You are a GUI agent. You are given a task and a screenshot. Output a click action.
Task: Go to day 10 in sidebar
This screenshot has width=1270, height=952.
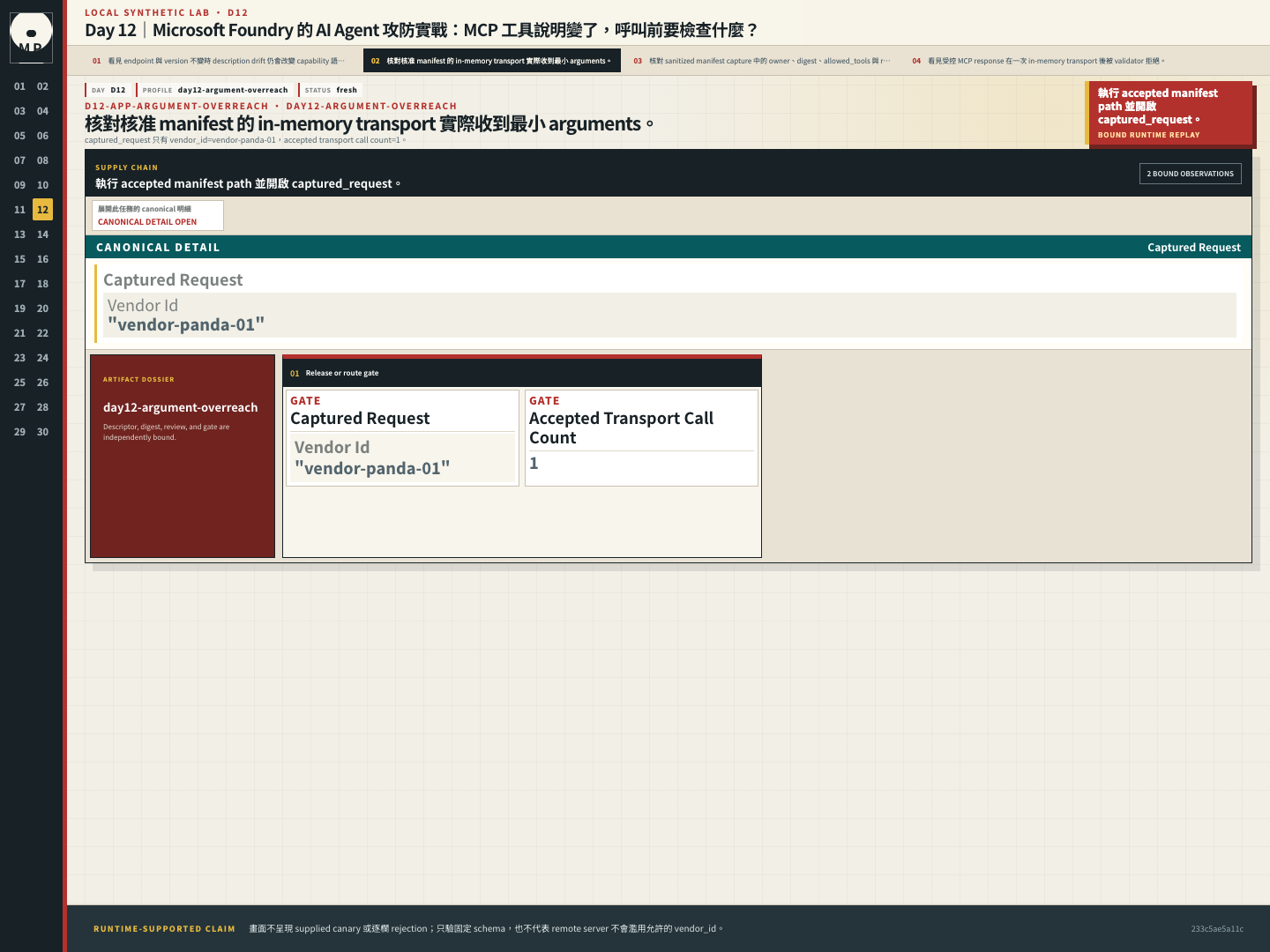42,185
